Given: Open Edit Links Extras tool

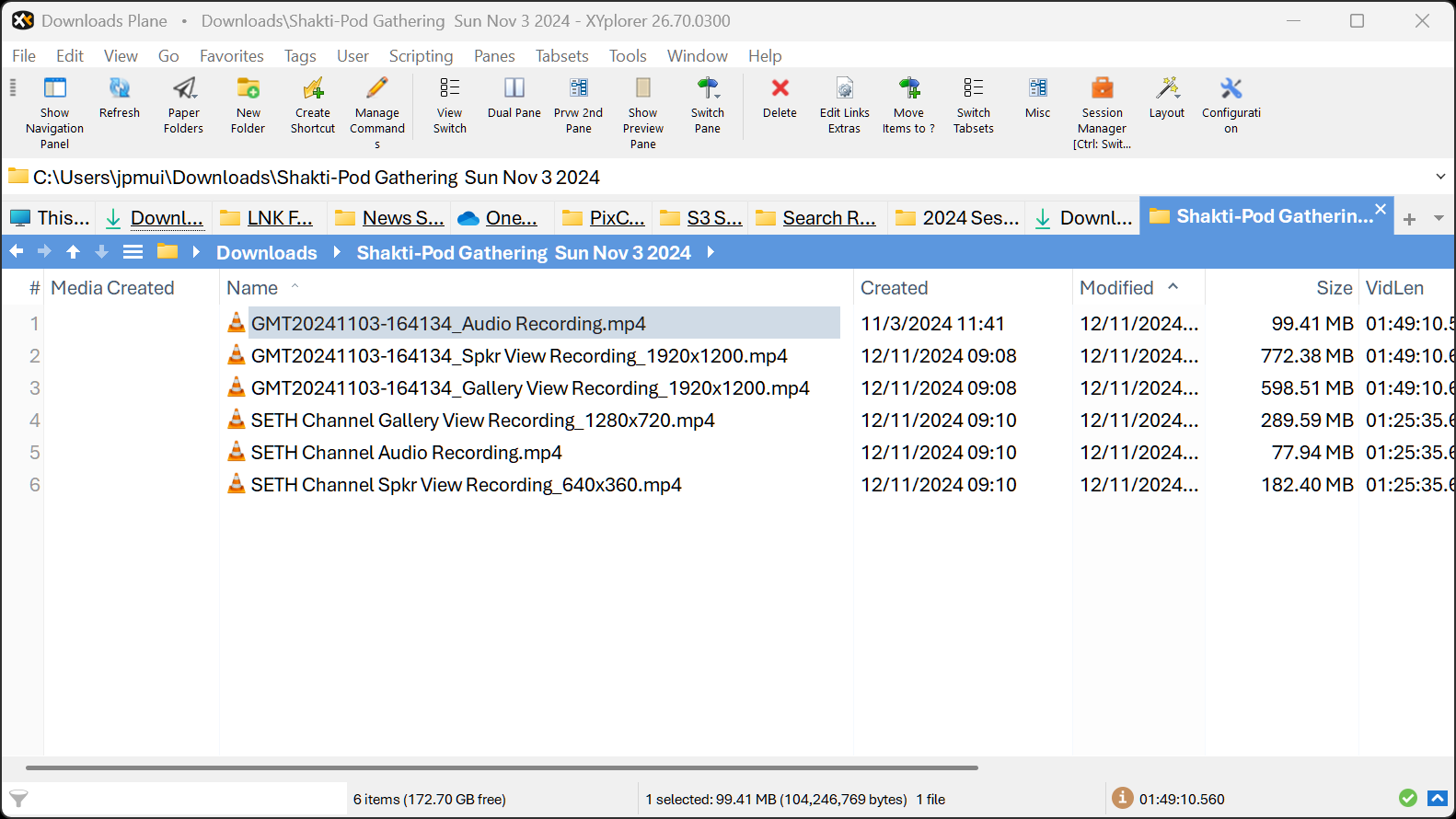Looking at the screenshot, I should [x=845, y=105].
